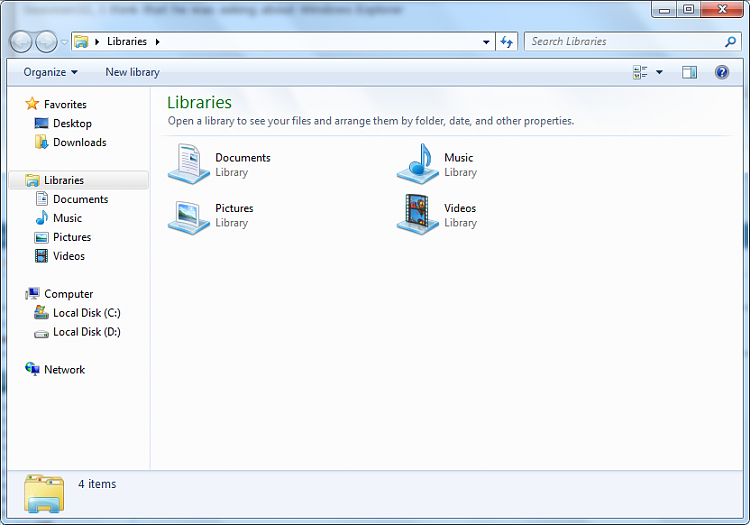Click the Favorites star icon
Screen dimensions: 750x525
click(32, 104)
